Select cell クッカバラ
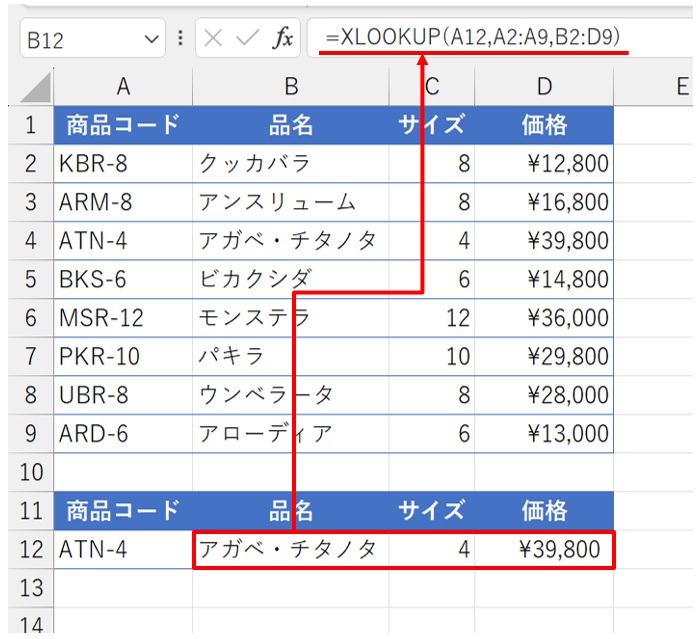Viewport: 700px width, 639px height. (x=291, y=163)
